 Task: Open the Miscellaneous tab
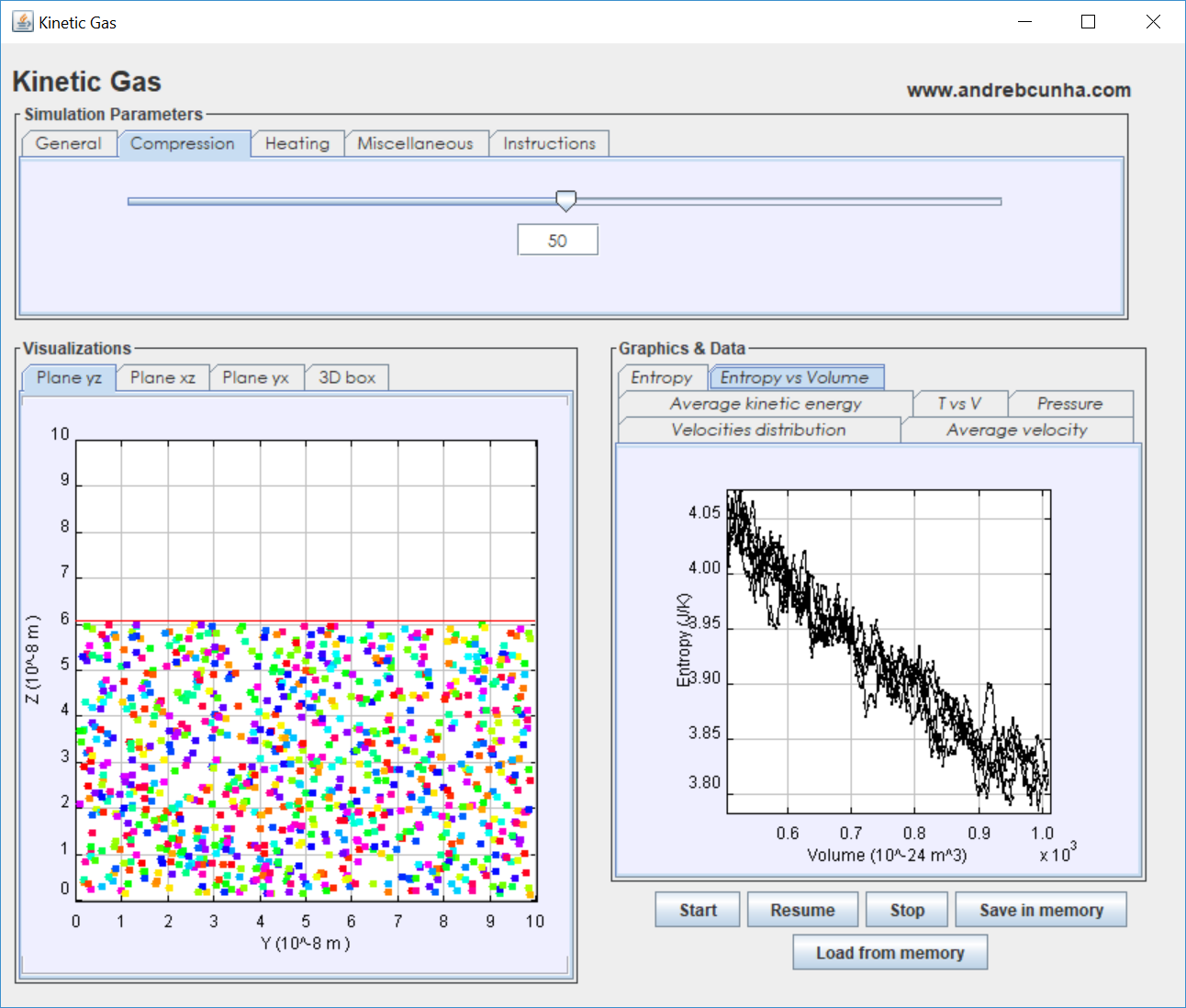(x=416, y=143)
